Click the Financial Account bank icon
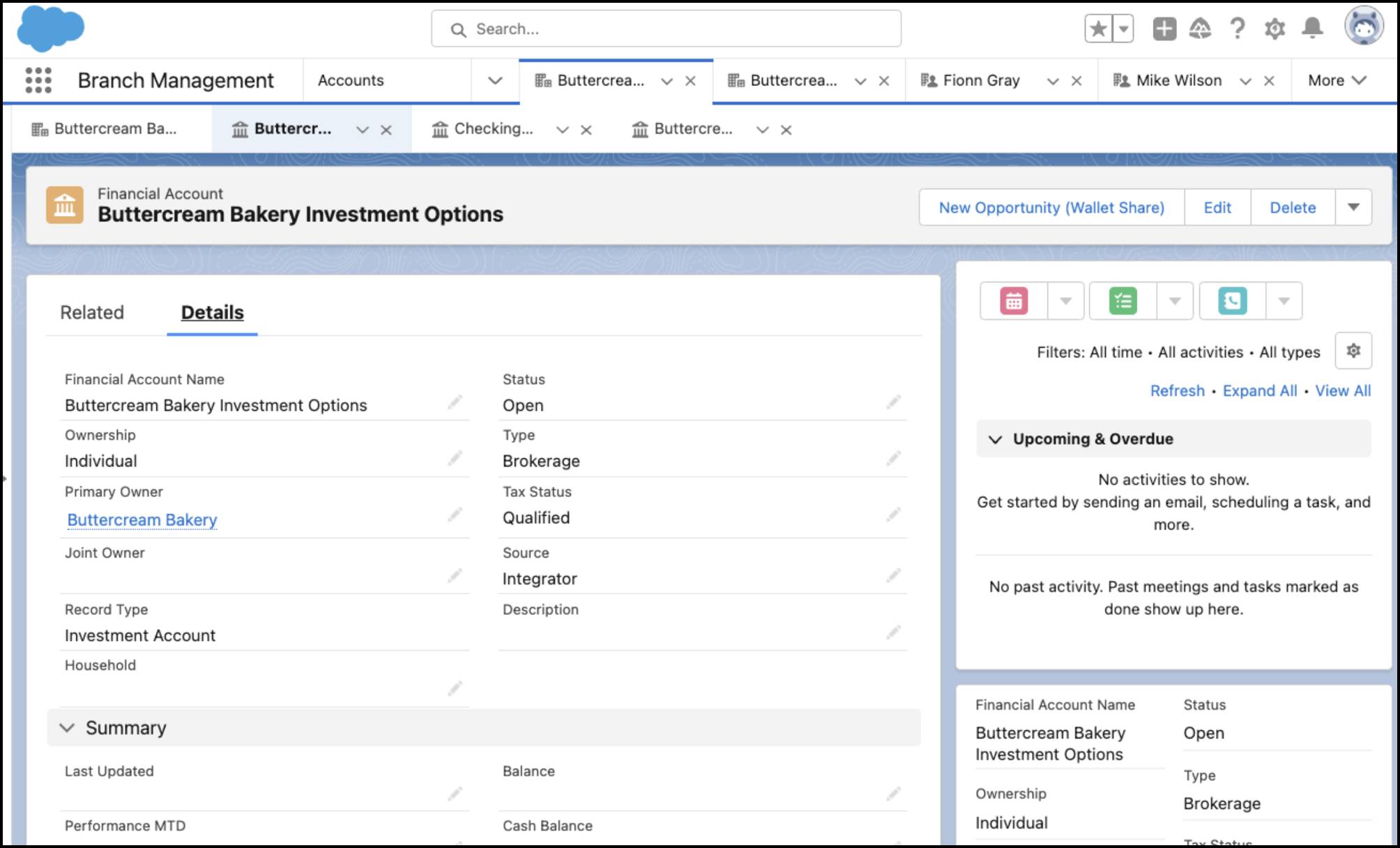The width and height of the screenshot is (1400, 848). point(65,205)
